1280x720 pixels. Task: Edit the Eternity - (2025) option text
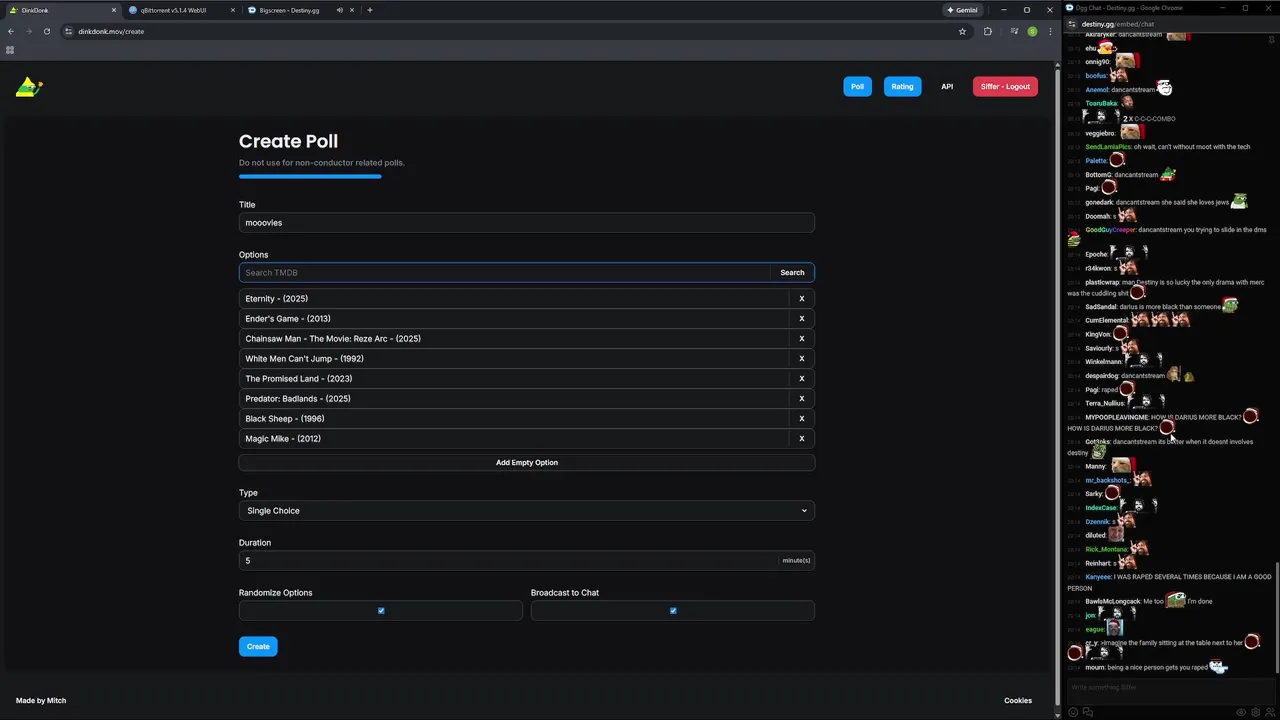pyautogui.click(x=514, y=298)
